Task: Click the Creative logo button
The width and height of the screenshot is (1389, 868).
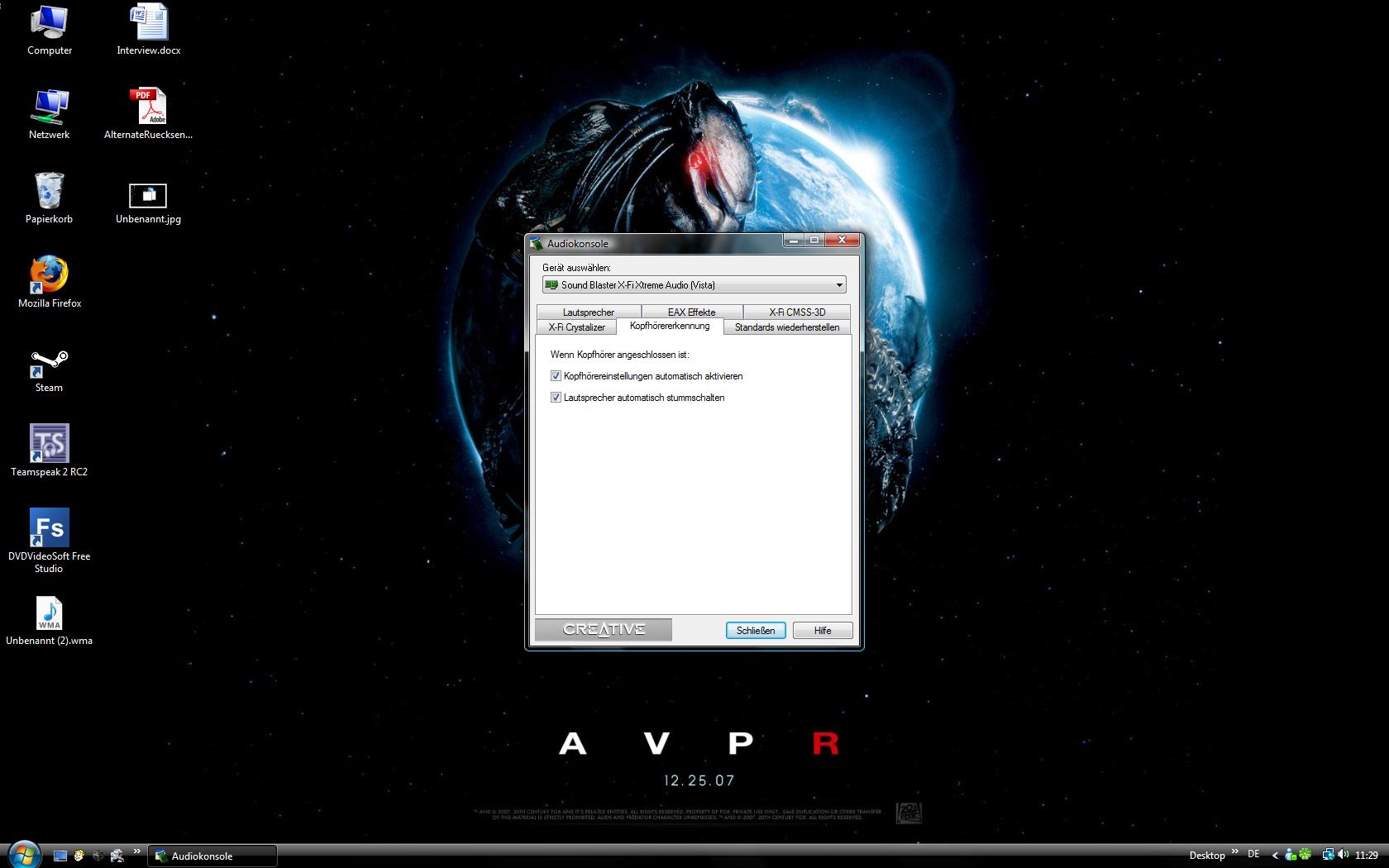Action: click(x=604, y=629)
